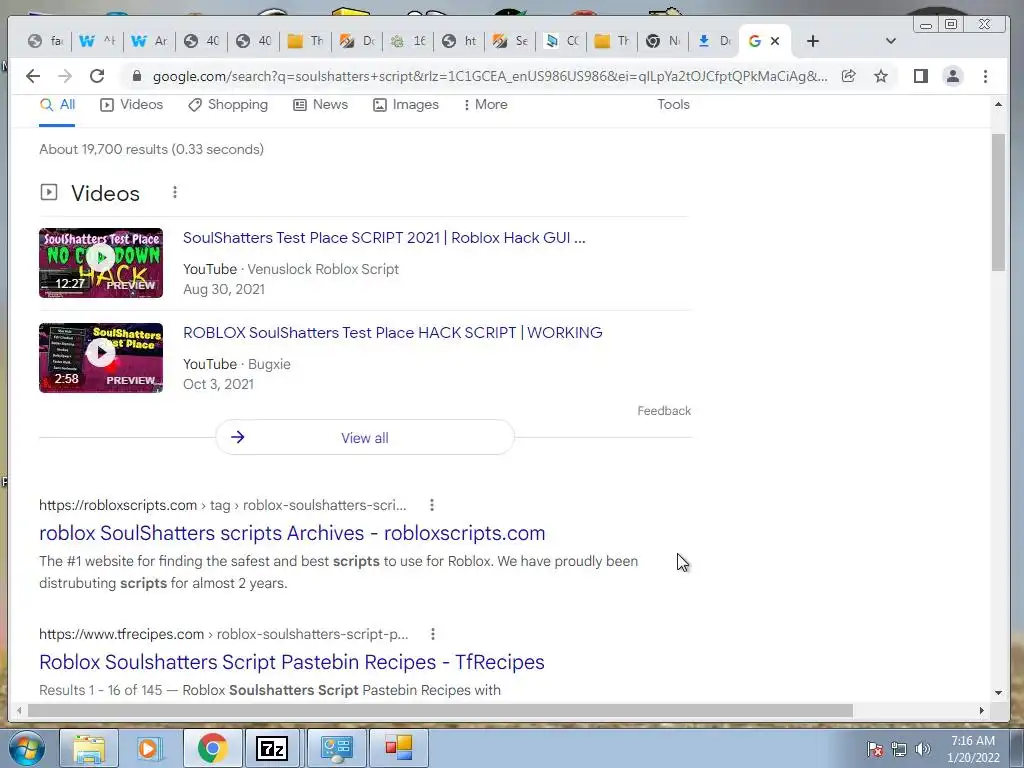Image resolution: width=1024 pixels, height=768 pixels.
Task: Play SoulShatters No Cooldown Hack video thumbnail
Action: (x=101, y=263)
